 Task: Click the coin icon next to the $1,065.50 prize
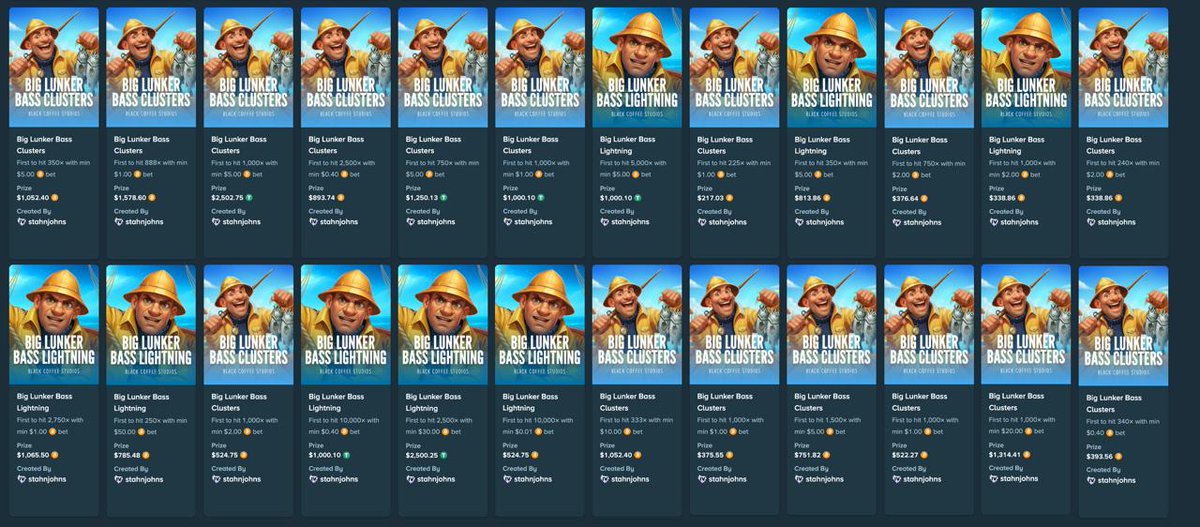tap(55, 455)
